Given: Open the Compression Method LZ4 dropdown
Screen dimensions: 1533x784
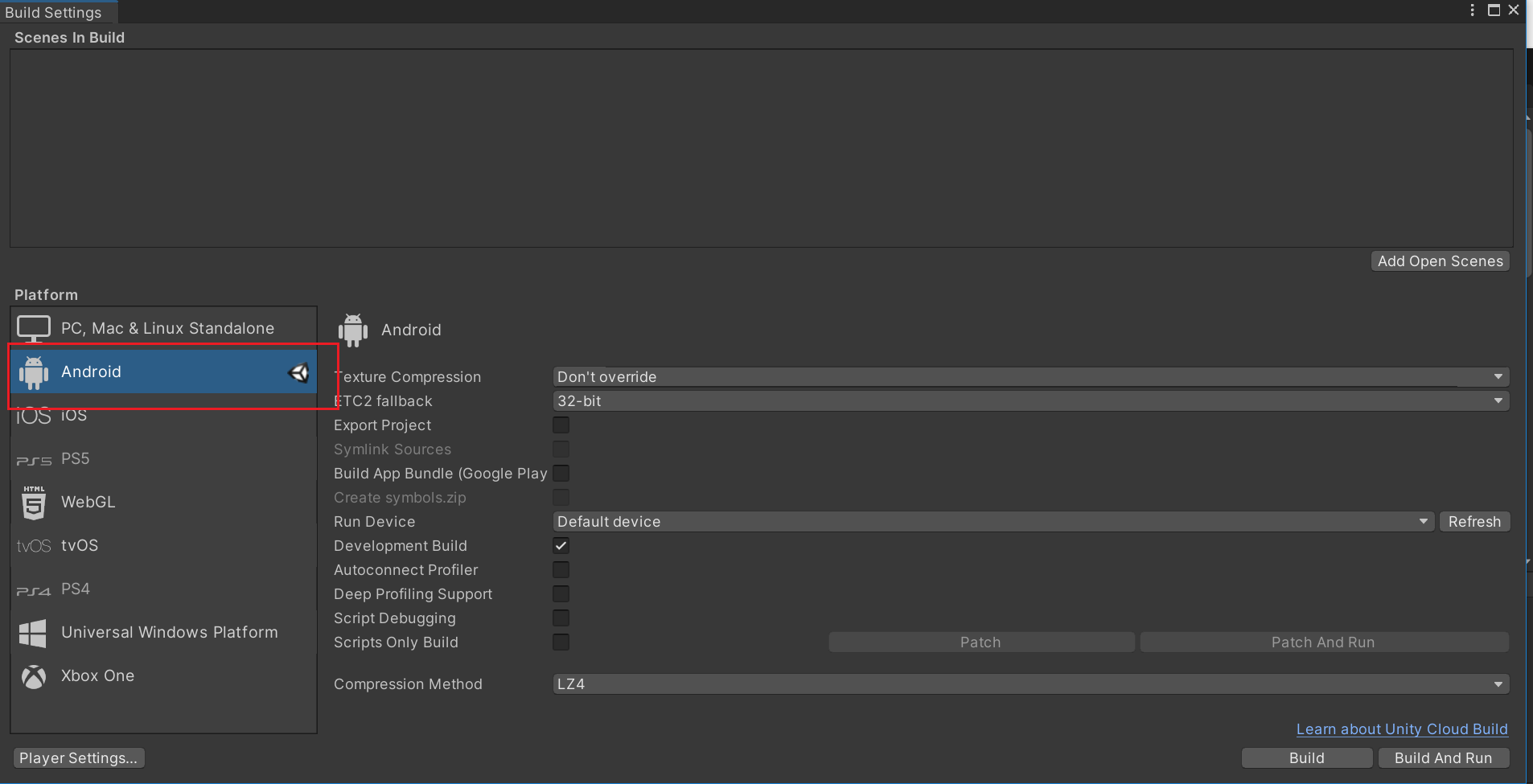Looking at the screenshot, I should 1030,683.
